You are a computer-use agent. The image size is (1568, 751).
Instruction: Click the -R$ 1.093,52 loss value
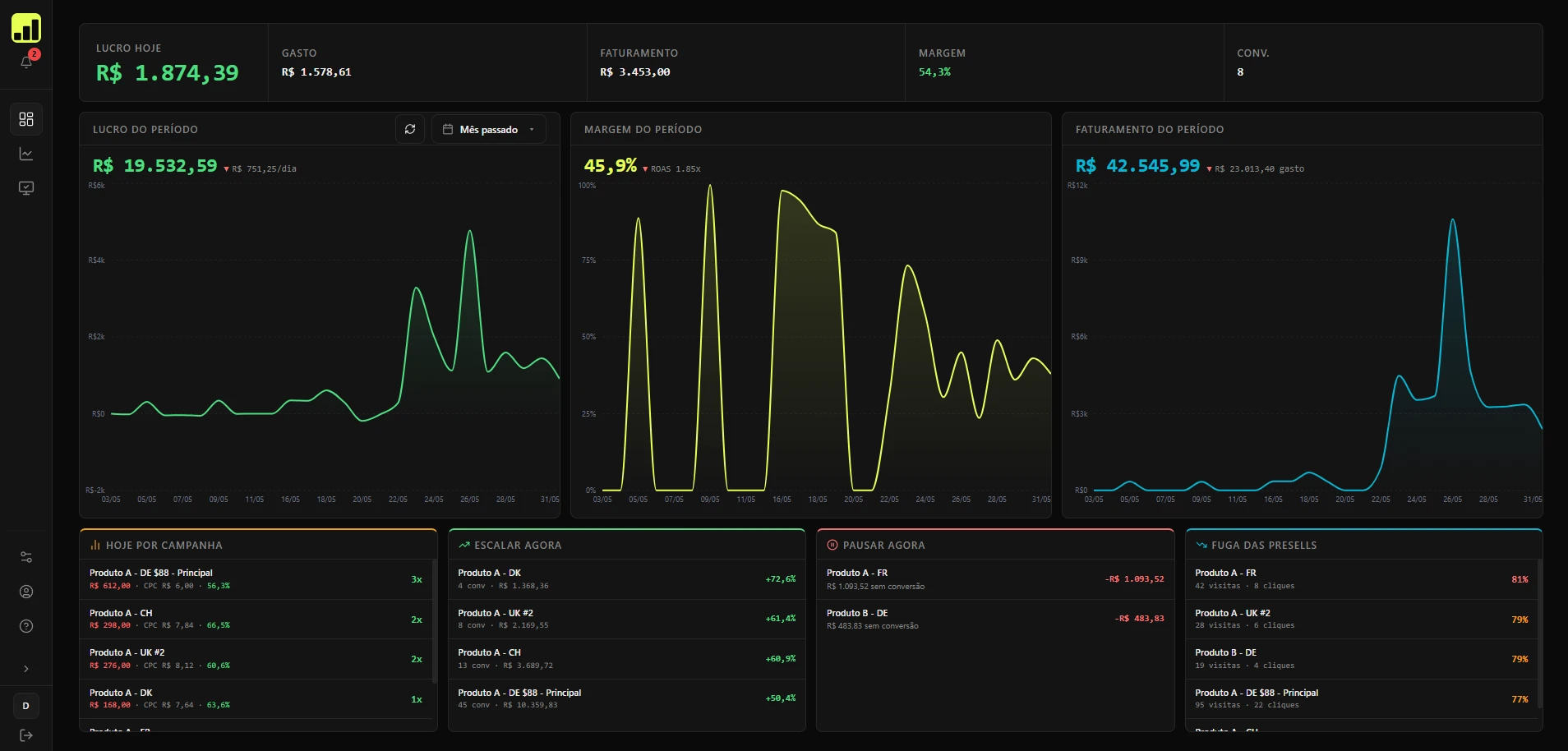coord(1135,579)
